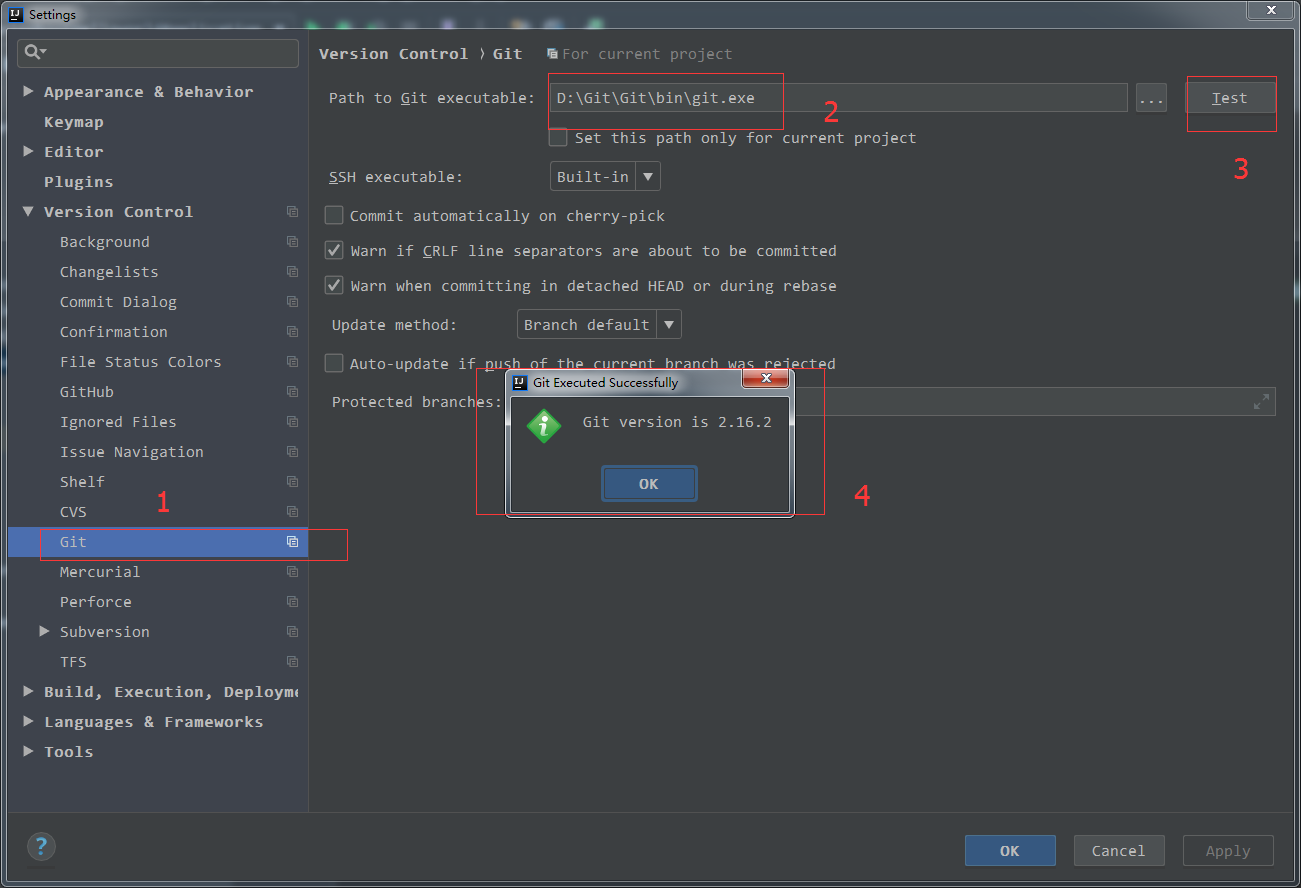Uncheck Warn if CRLF line separators
The image size is (1301, 888).
(x=334, y=250)
